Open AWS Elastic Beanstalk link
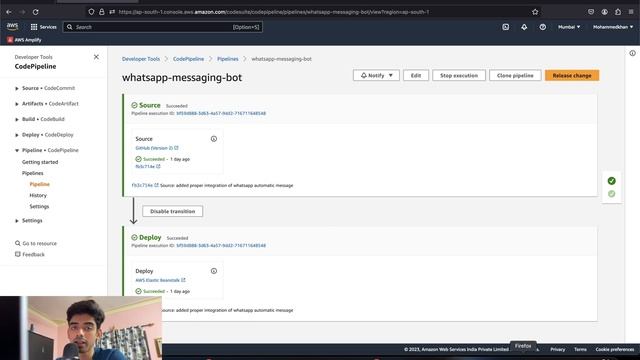Image resolution: width=640 pixels, height=360 pixels. click(160, 280)
